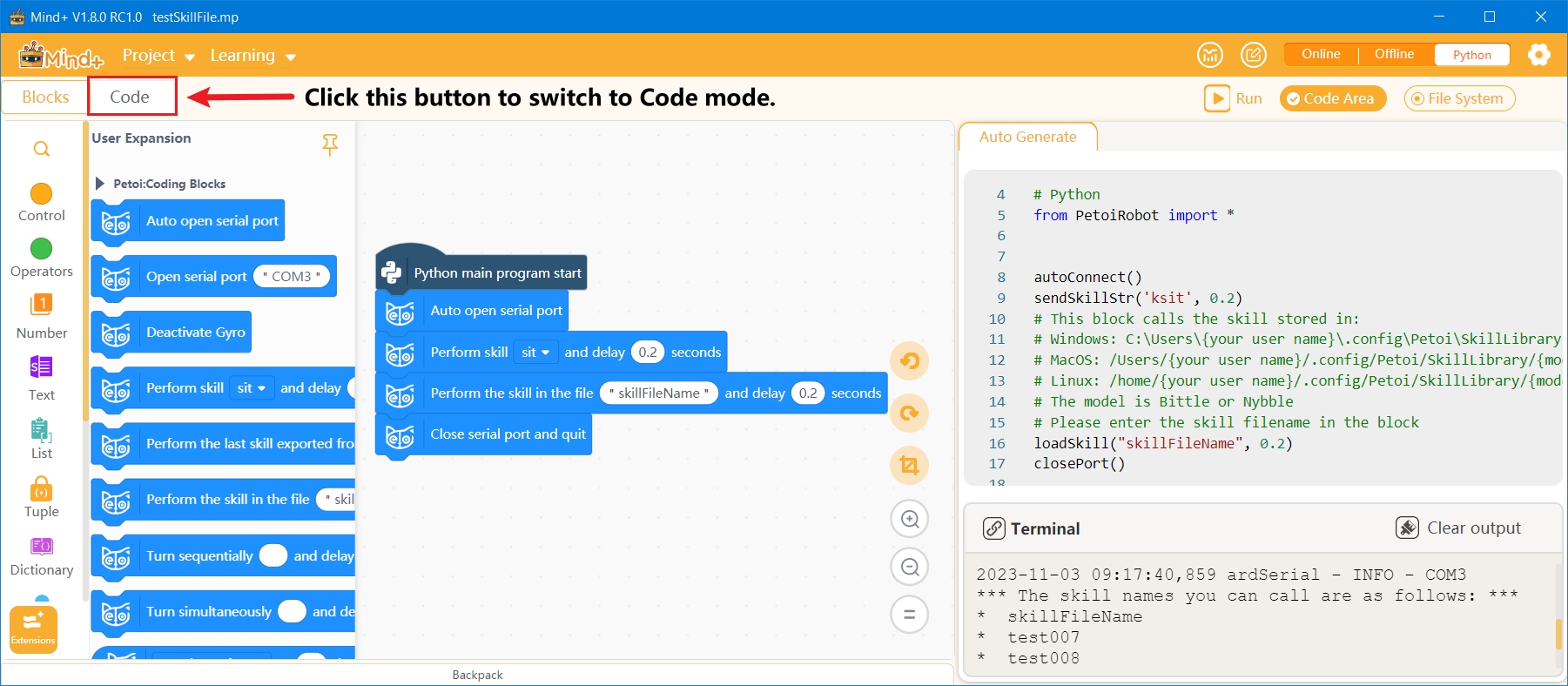Image resolution: width=1568 pixels, height=686 pixels.
Task: Clear the terminal output
Action: [1458, 528]
